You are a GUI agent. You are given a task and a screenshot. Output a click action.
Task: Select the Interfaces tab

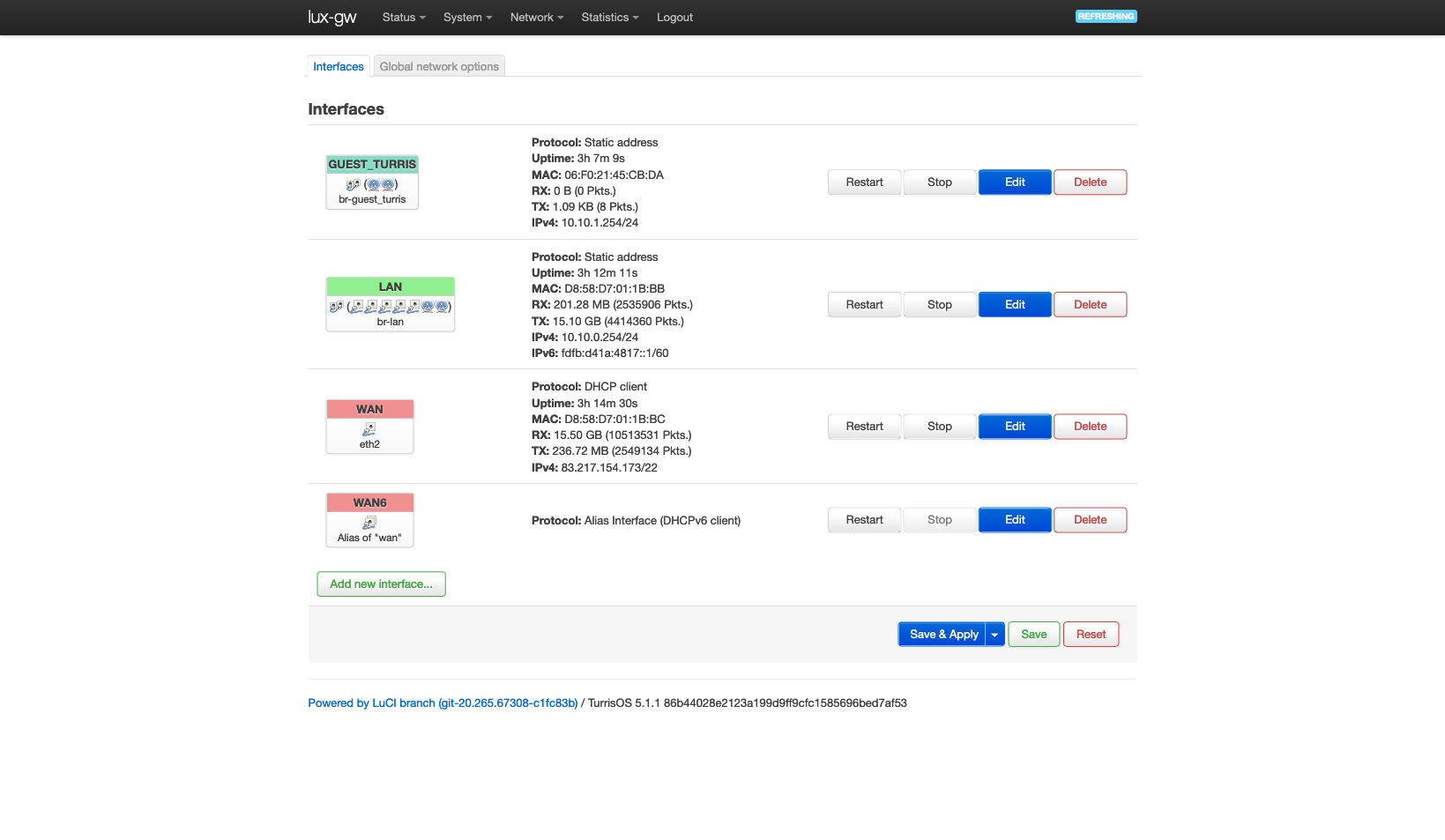pyautogui.click(x=339, y=66)
